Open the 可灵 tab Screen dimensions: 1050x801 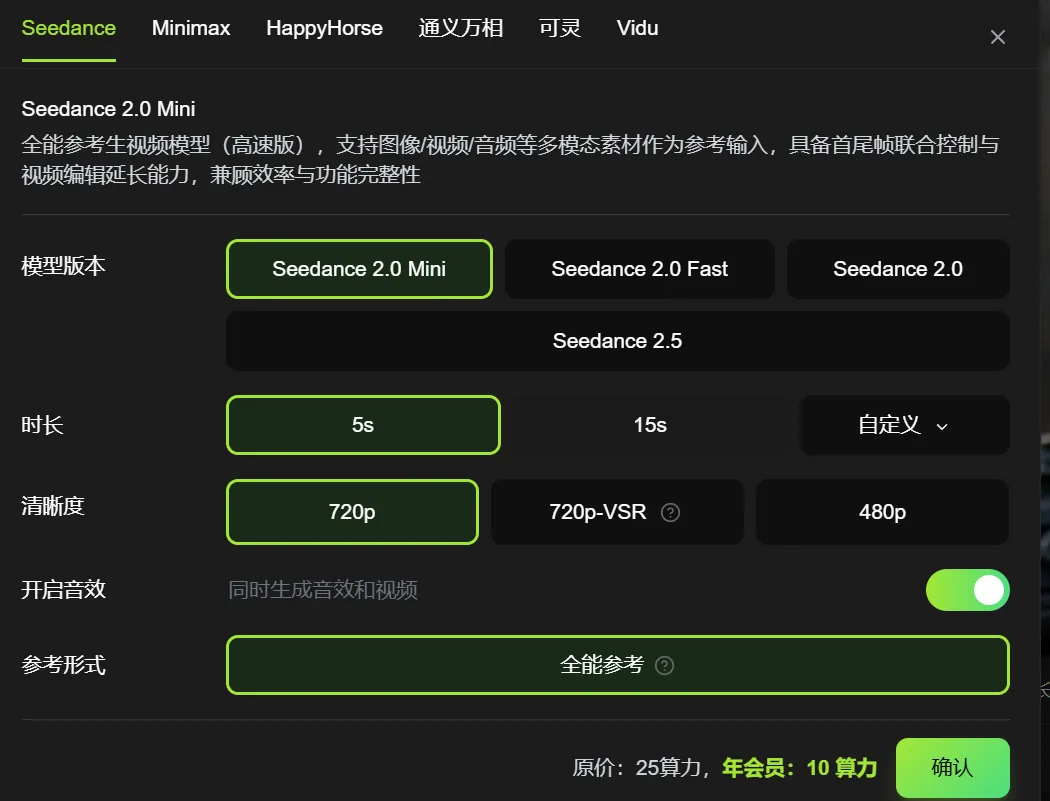[560, 28]
